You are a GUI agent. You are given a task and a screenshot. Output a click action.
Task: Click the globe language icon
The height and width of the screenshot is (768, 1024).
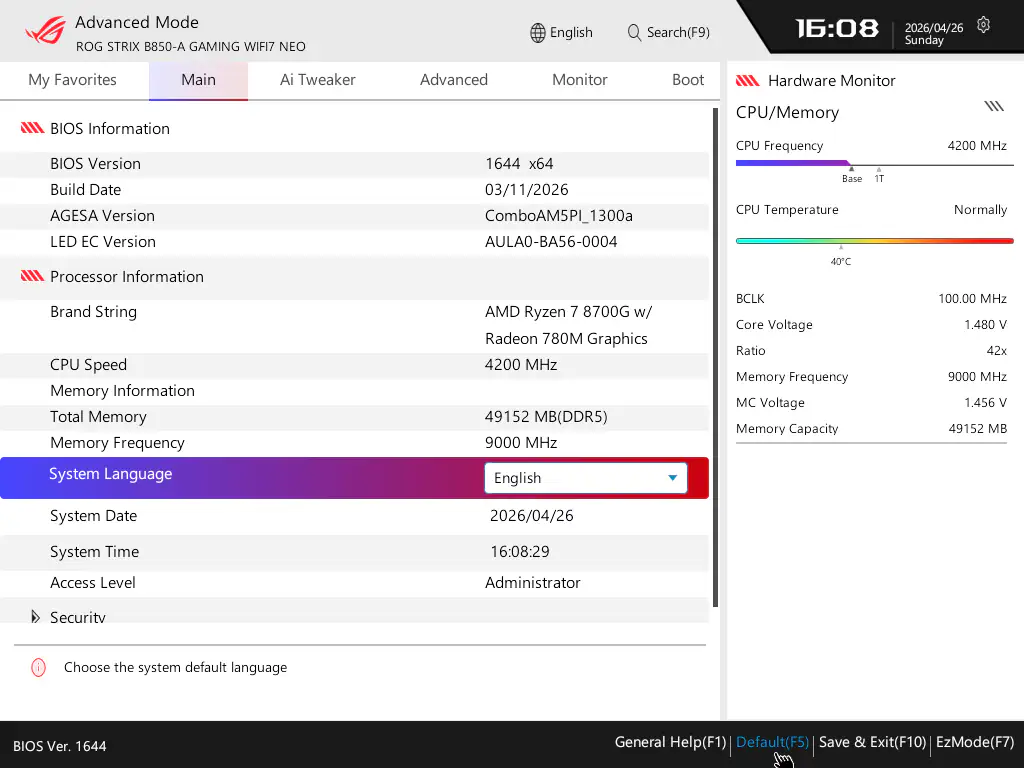[537, 33]
